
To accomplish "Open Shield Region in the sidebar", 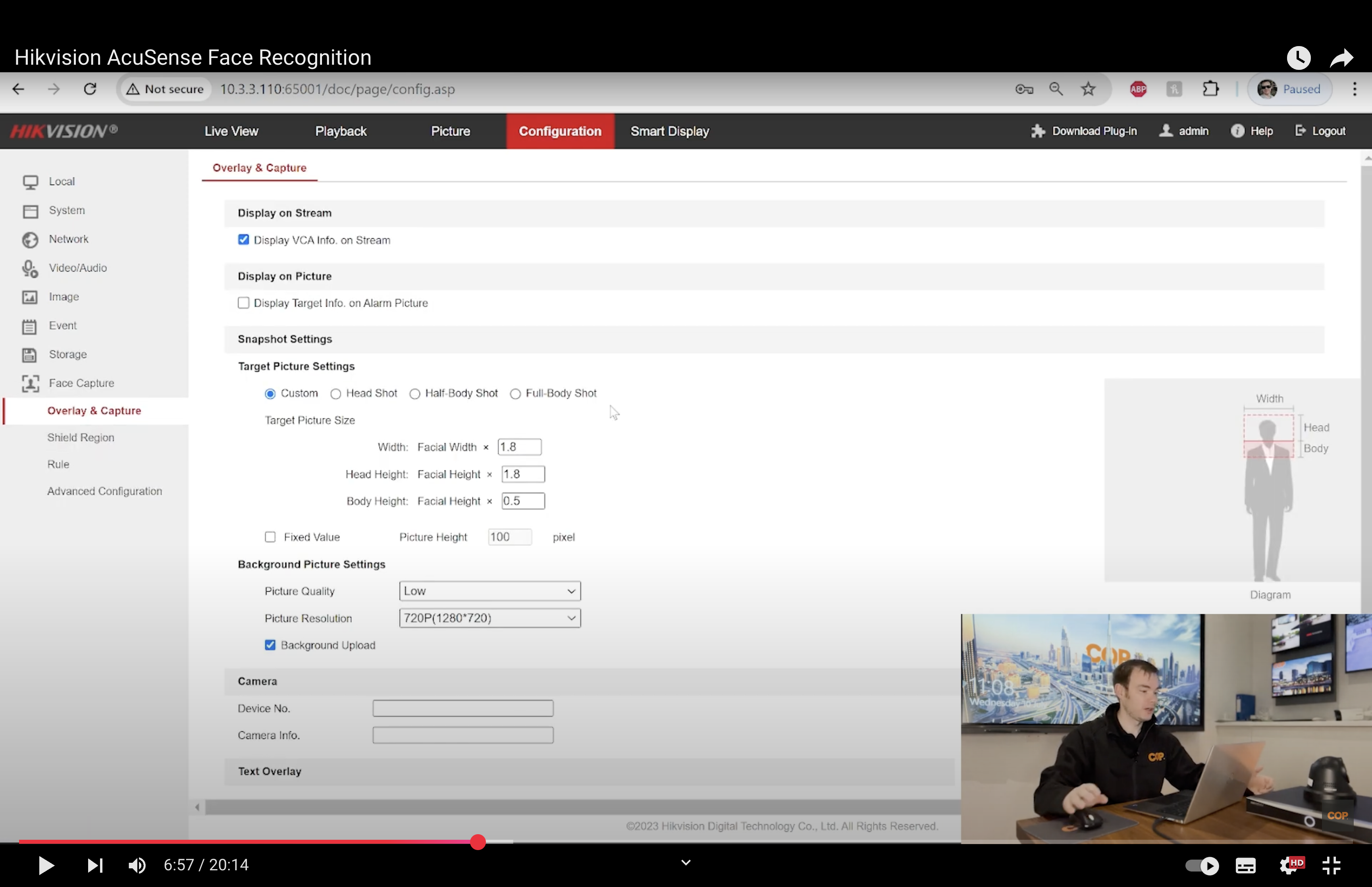I will (81, 438).
